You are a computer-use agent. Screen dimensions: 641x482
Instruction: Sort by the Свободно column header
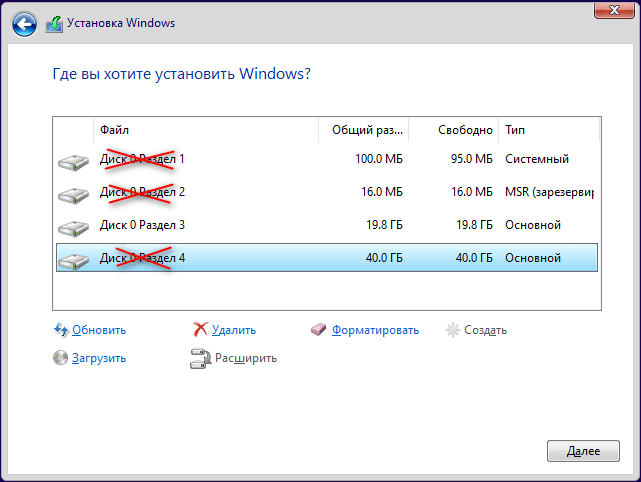(x=454, y=130)
